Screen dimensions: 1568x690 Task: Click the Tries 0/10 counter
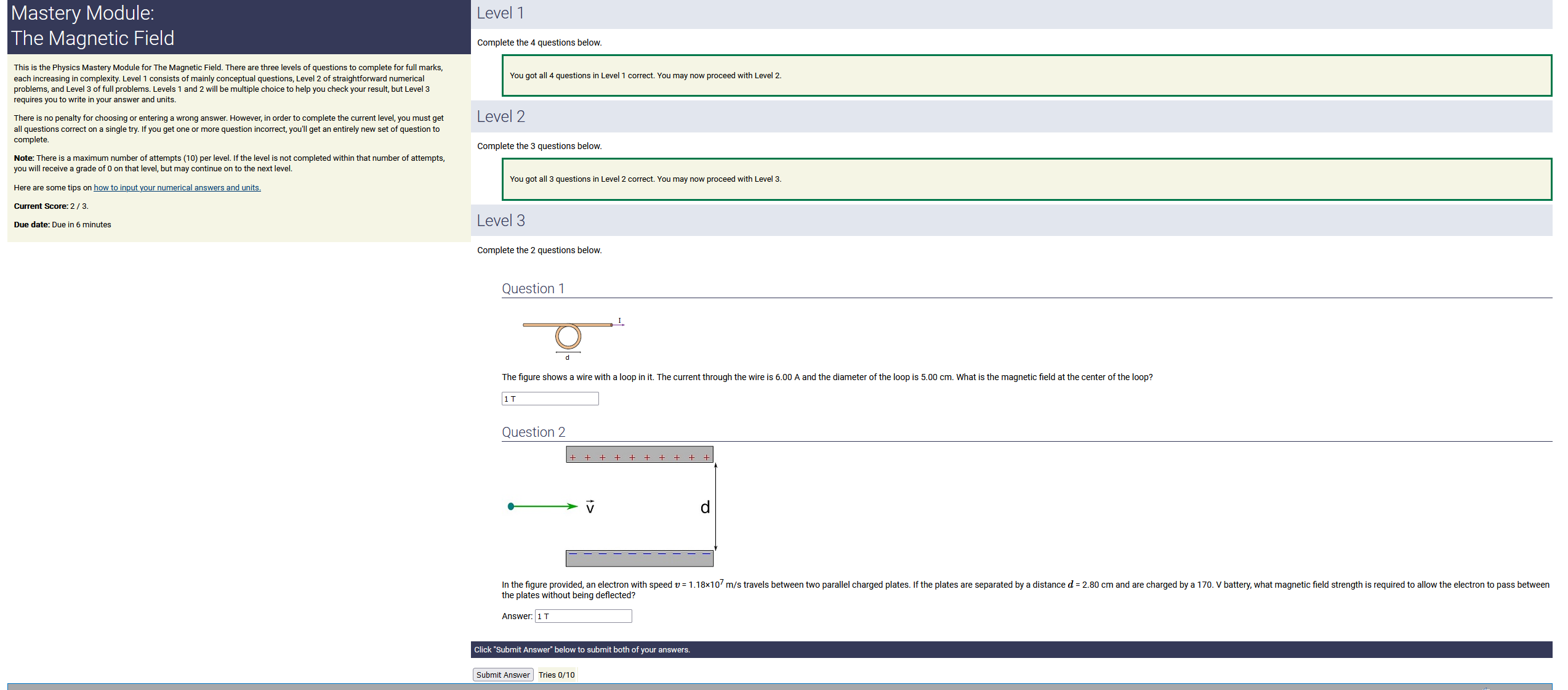[557, 675]
